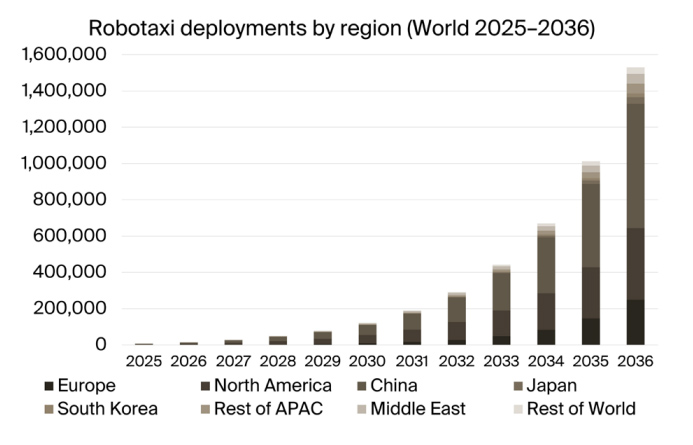Click the 2030 stacked bar
This screenshot has height=445, width=693.
point(367,334)
